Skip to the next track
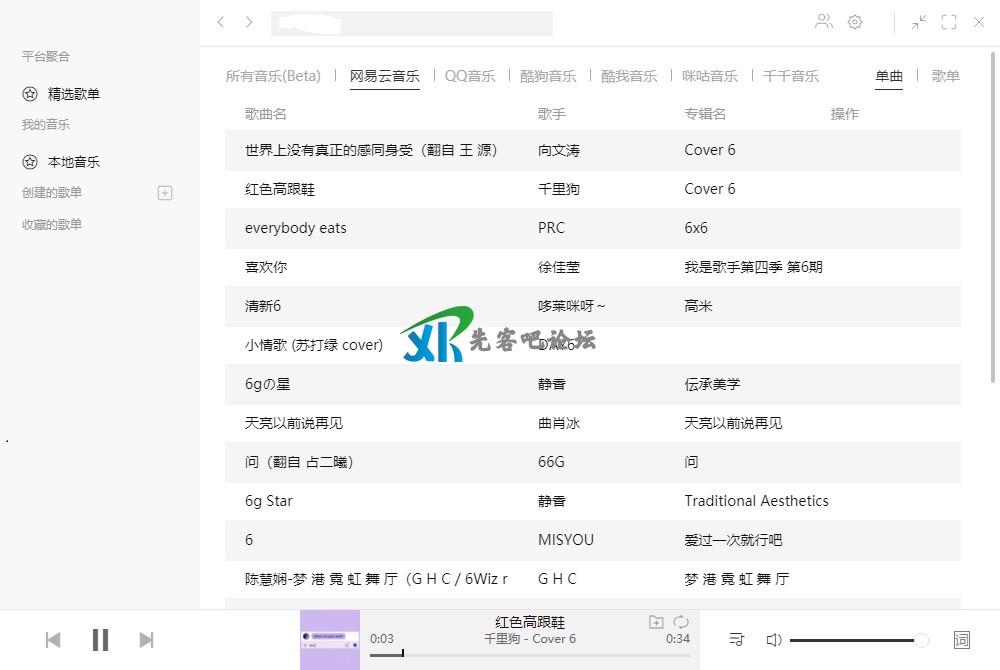The image size is (1000, 670). pos(146,640)
